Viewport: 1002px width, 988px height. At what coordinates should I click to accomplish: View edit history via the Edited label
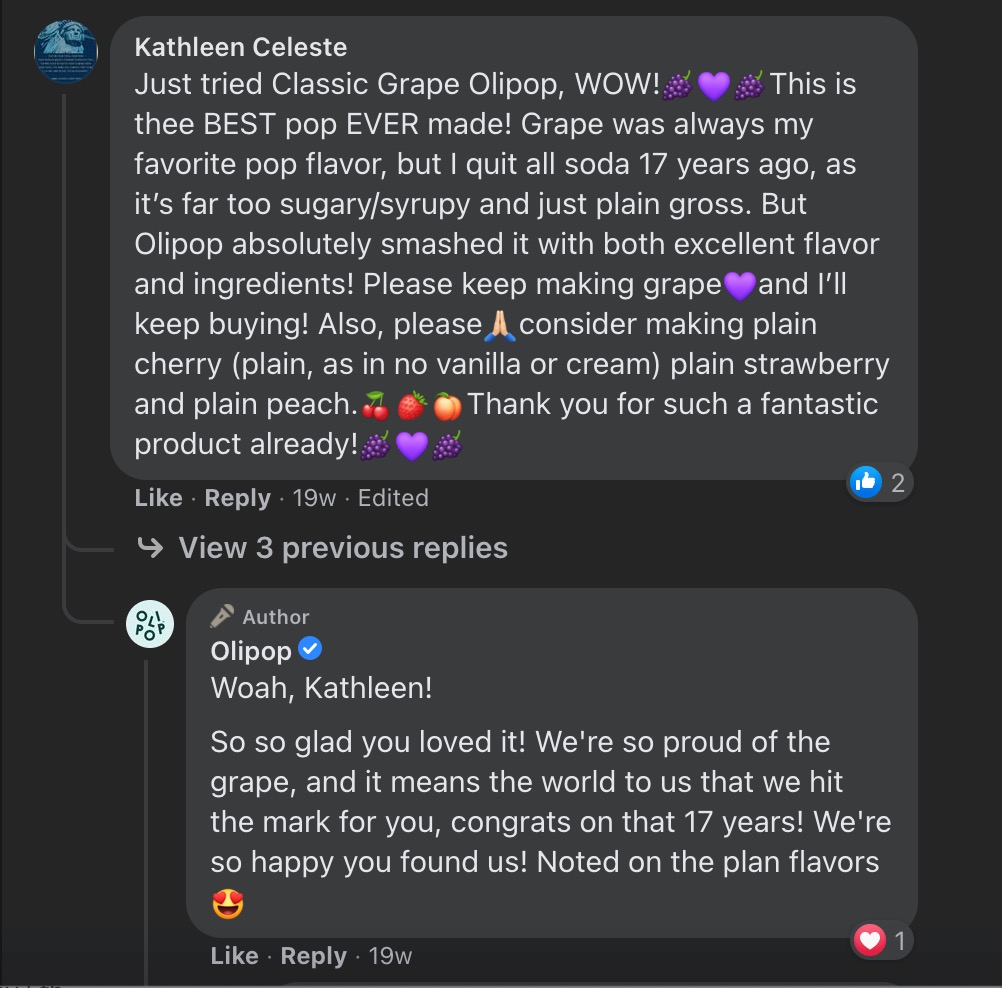[393, 498]
